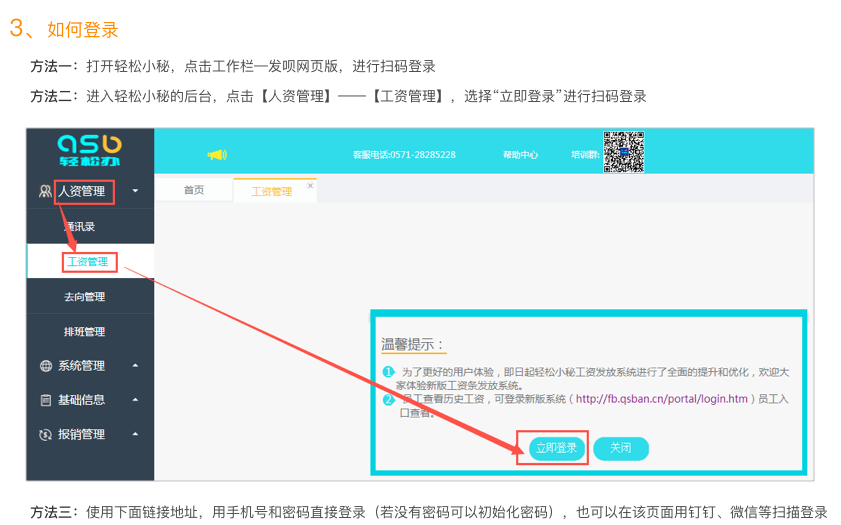This screenshot has width=841, height=525.
Task: Open 报销管理 in the sidebar
Action: pos(81,434)
